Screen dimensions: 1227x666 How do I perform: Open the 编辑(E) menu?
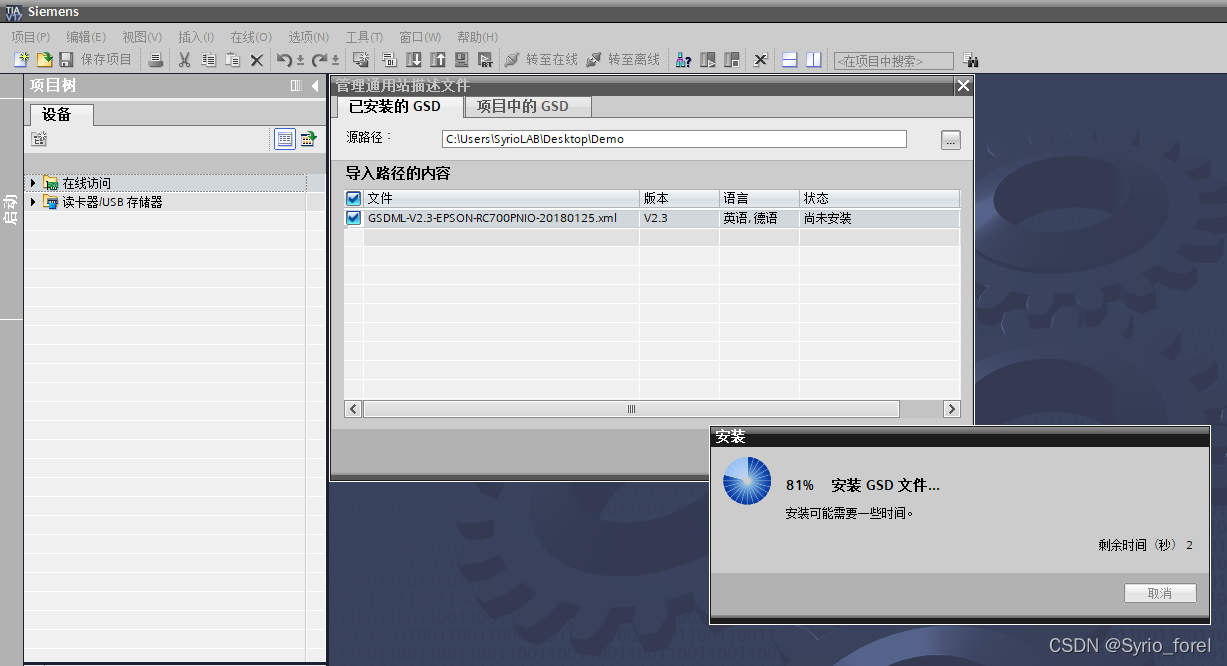pos(86,37)
